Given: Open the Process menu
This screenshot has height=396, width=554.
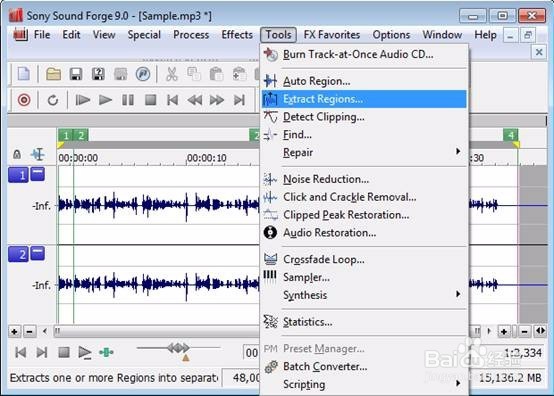Looking at the screenshot, I should click(x=191, y=35).
